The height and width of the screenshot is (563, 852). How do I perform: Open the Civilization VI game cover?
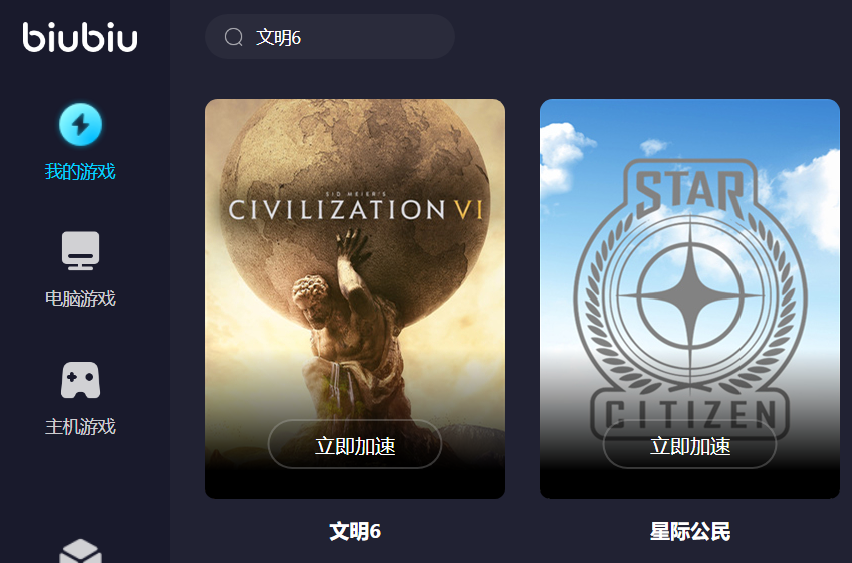[355, 298]
